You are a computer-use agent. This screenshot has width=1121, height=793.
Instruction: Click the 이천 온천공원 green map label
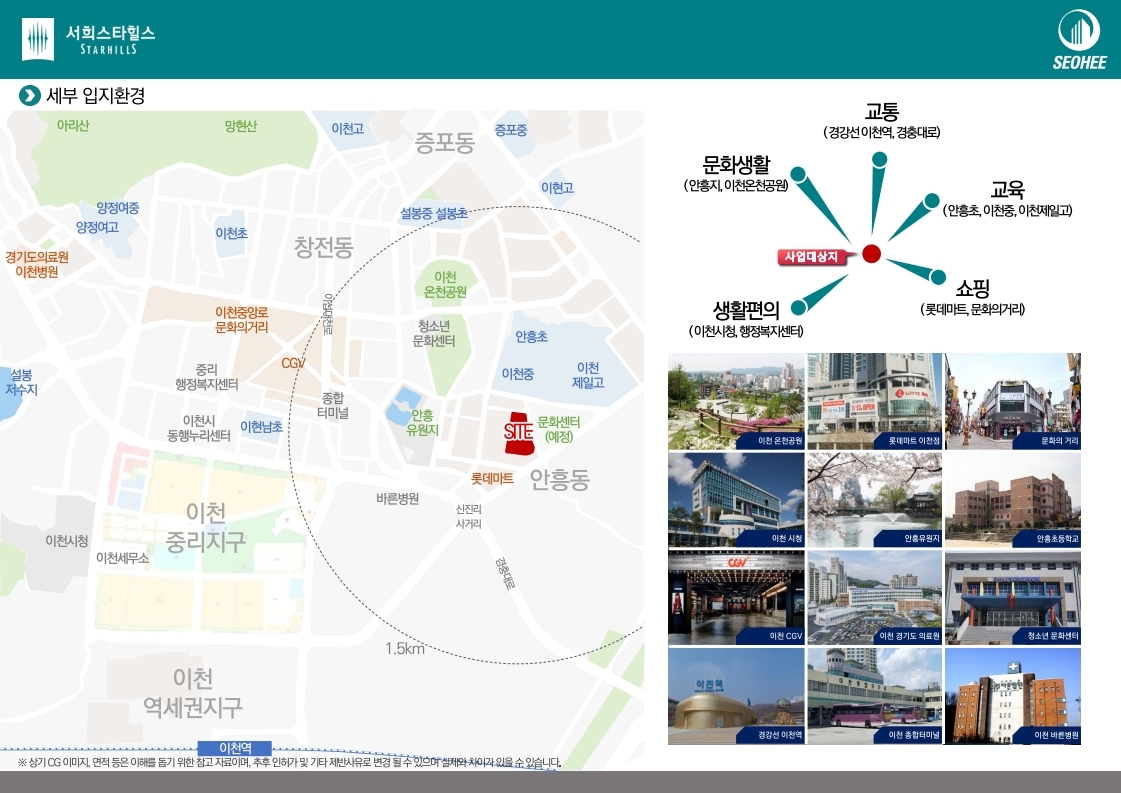(445, 285)
